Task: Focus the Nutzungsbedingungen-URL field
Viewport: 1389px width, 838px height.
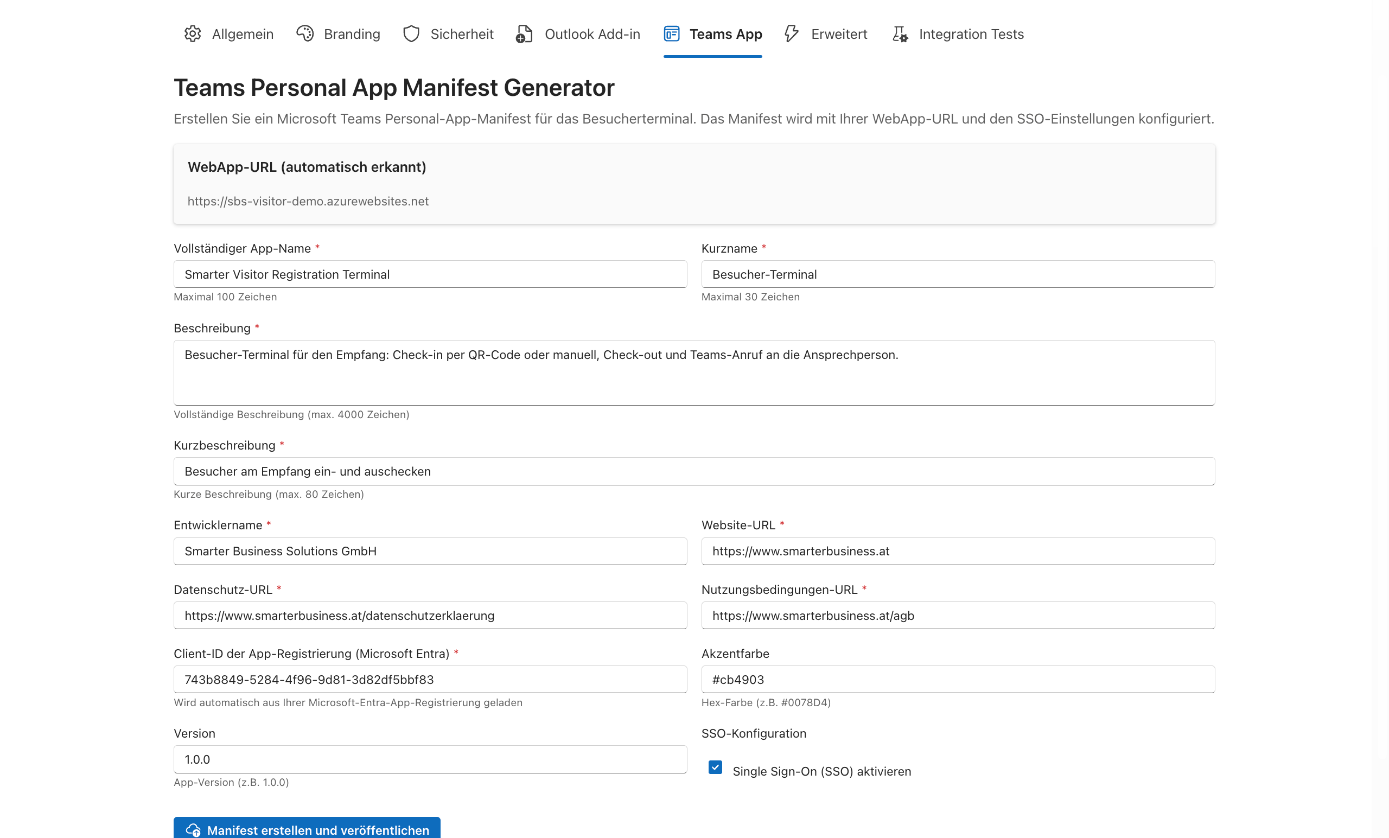Action: (x=958, y=615)
